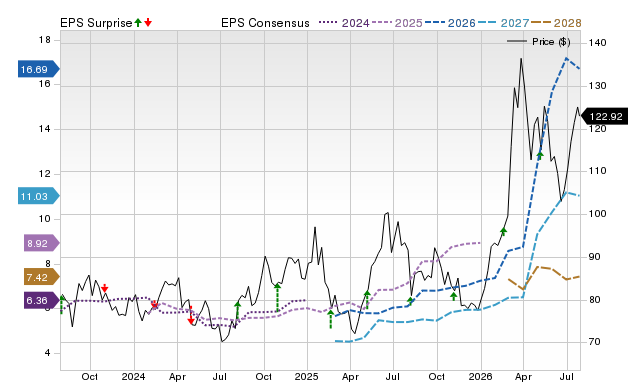Click the Price ($) legend entry
Viewport: 640px width, 382px height.
(x=538, y=42)
